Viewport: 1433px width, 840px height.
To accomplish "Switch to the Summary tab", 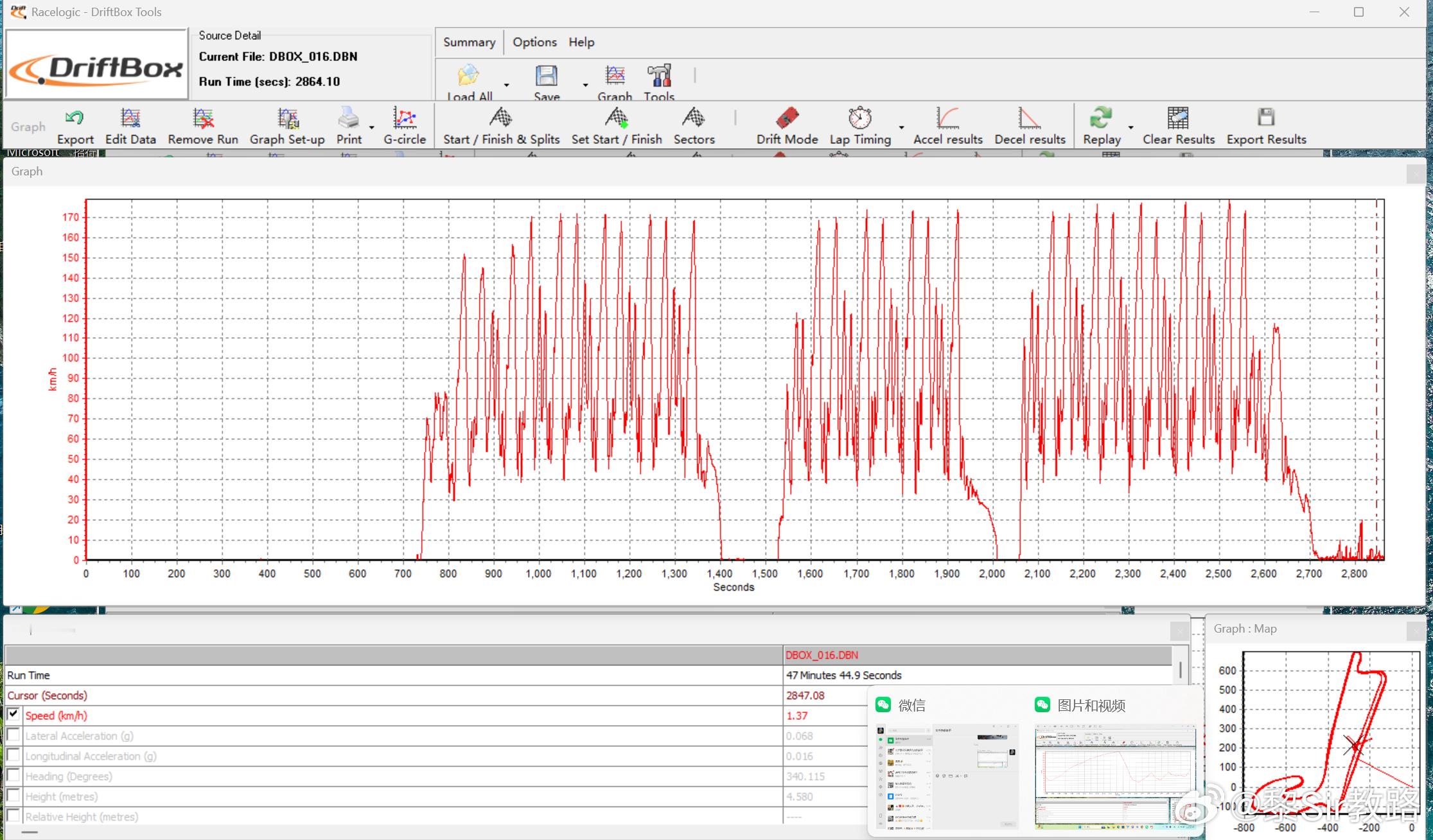I will tap(469, 42).
